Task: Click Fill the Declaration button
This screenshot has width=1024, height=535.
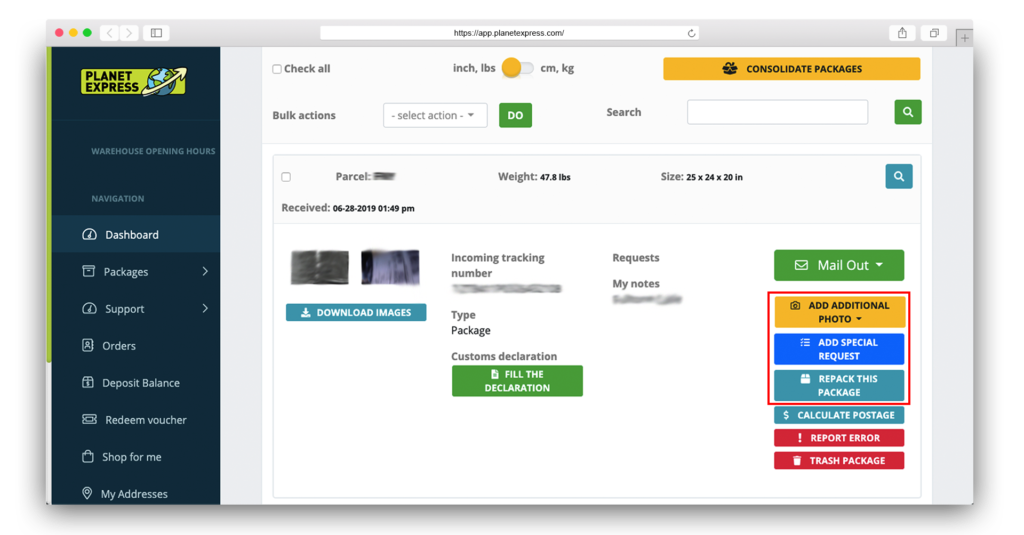Action: [x=517, y=381]
